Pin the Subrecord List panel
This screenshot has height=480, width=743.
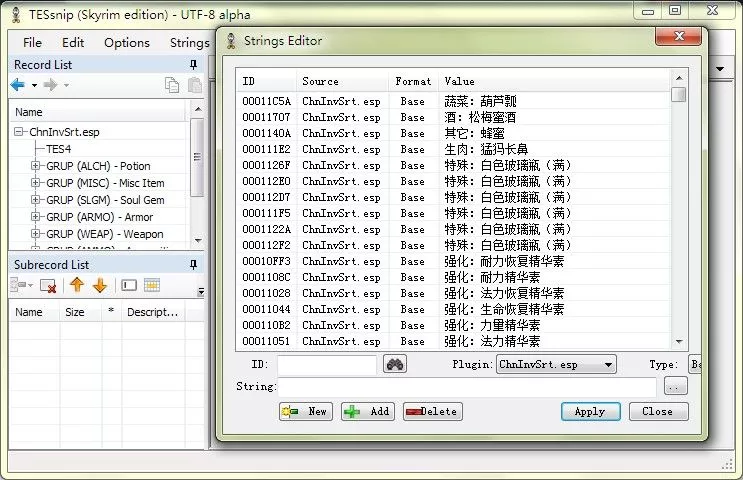(x=193, y=264)
